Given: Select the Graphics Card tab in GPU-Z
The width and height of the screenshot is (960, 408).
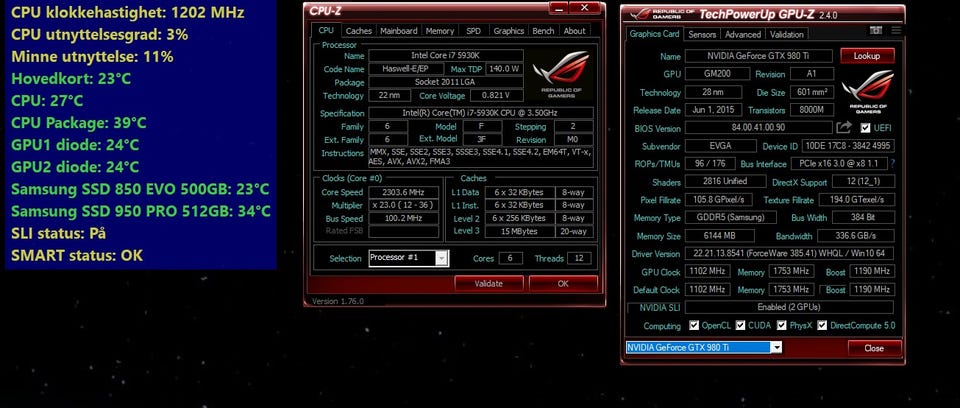Looking at the screenshot, I should pos(654,34).
